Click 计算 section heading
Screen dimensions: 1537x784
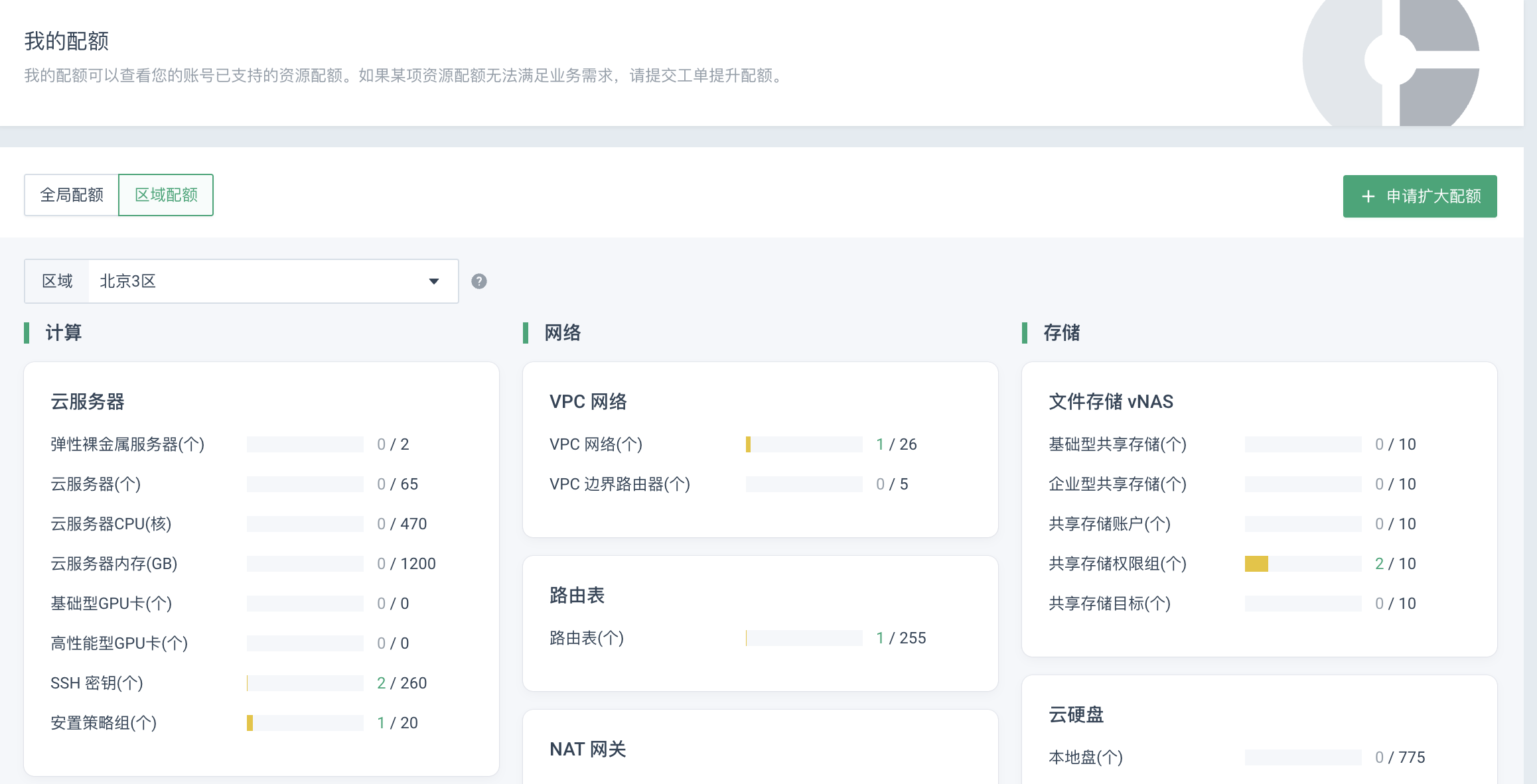(x=63, y=333)
